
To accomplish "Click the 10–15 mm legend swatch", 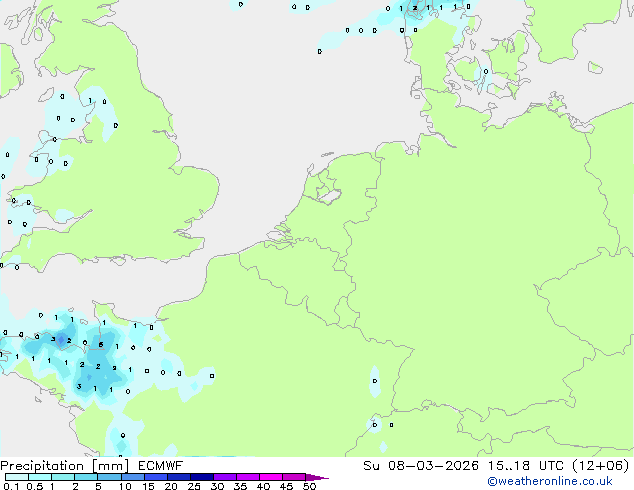I will [x=132, y=477].
